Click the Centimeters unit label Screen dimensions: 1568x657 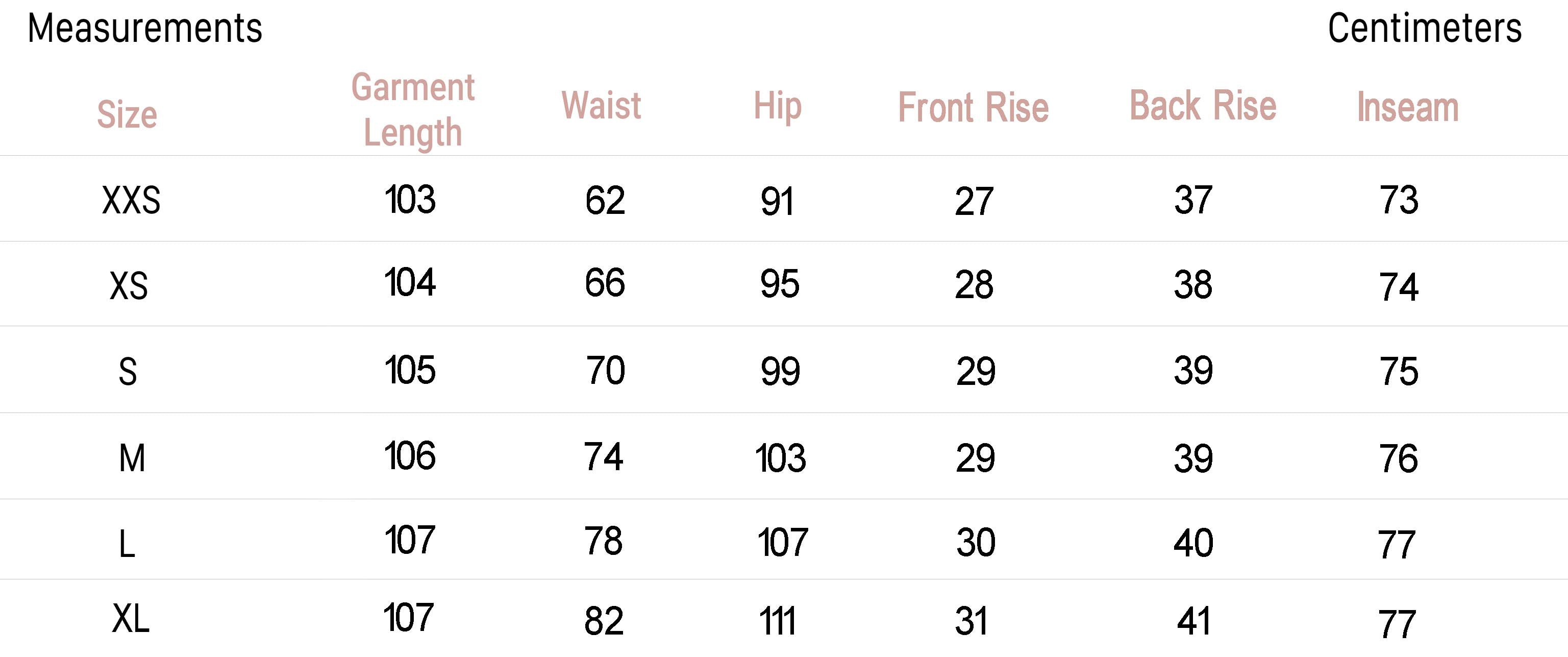coord(1424,29)
